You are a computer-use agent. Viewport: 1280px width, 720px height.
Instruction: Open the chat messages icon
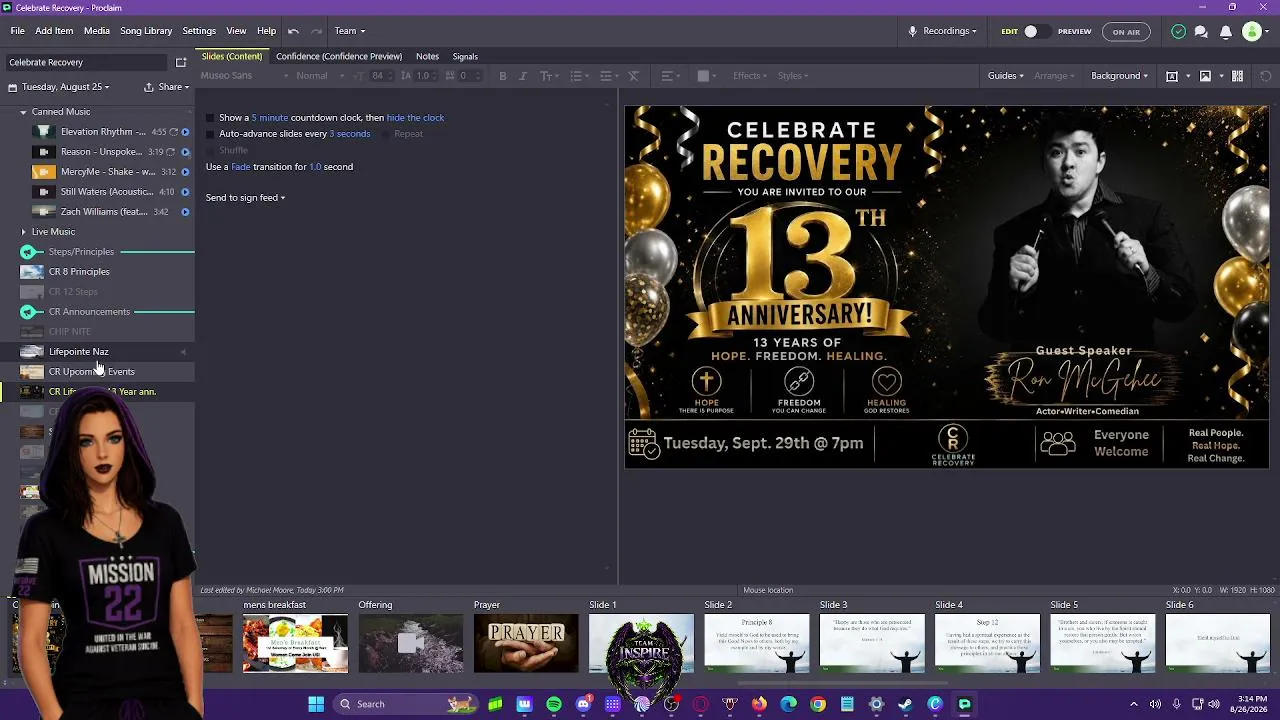click(1201, 31)
